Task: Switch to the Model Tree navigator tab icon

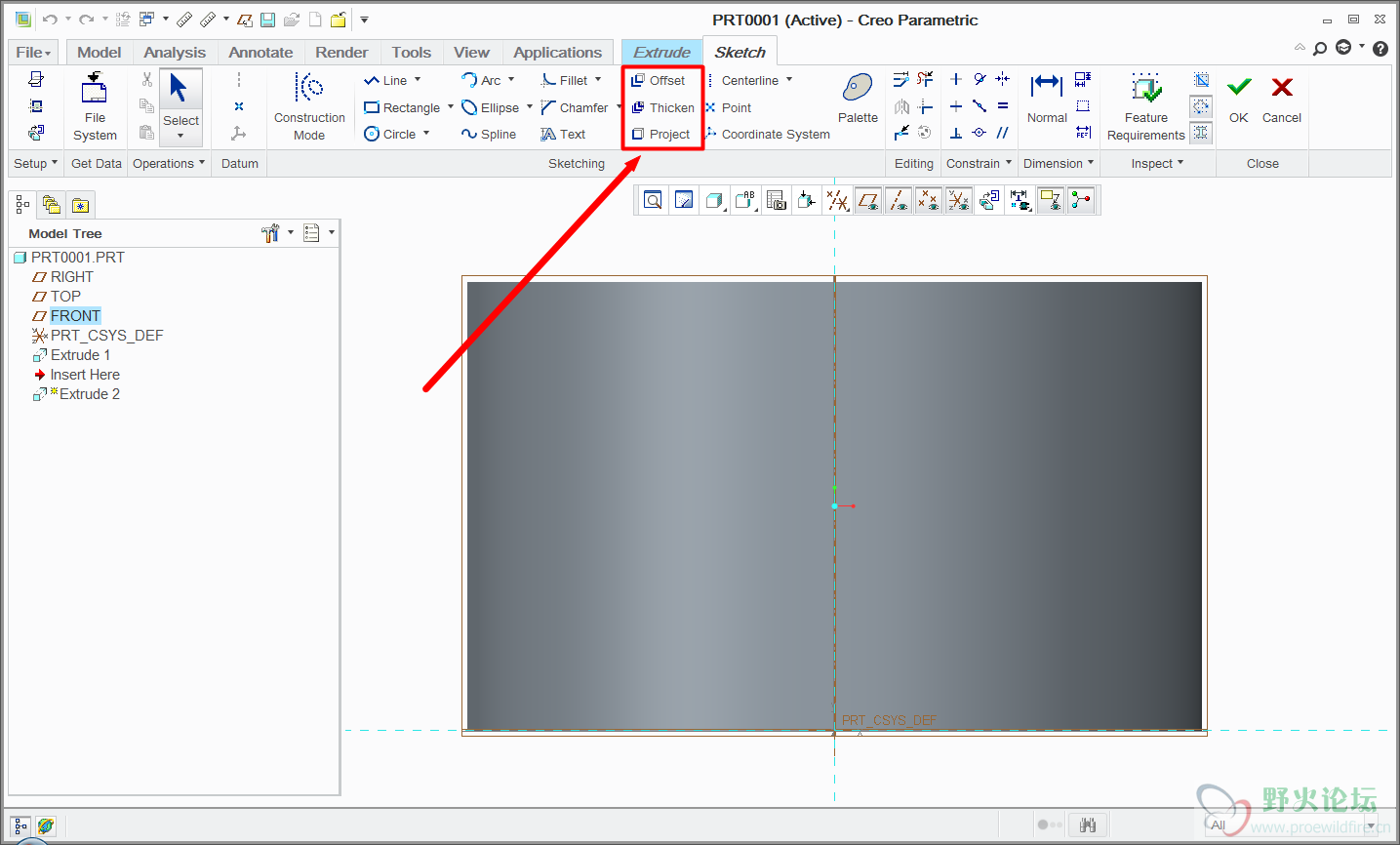Action: point(22,205)
